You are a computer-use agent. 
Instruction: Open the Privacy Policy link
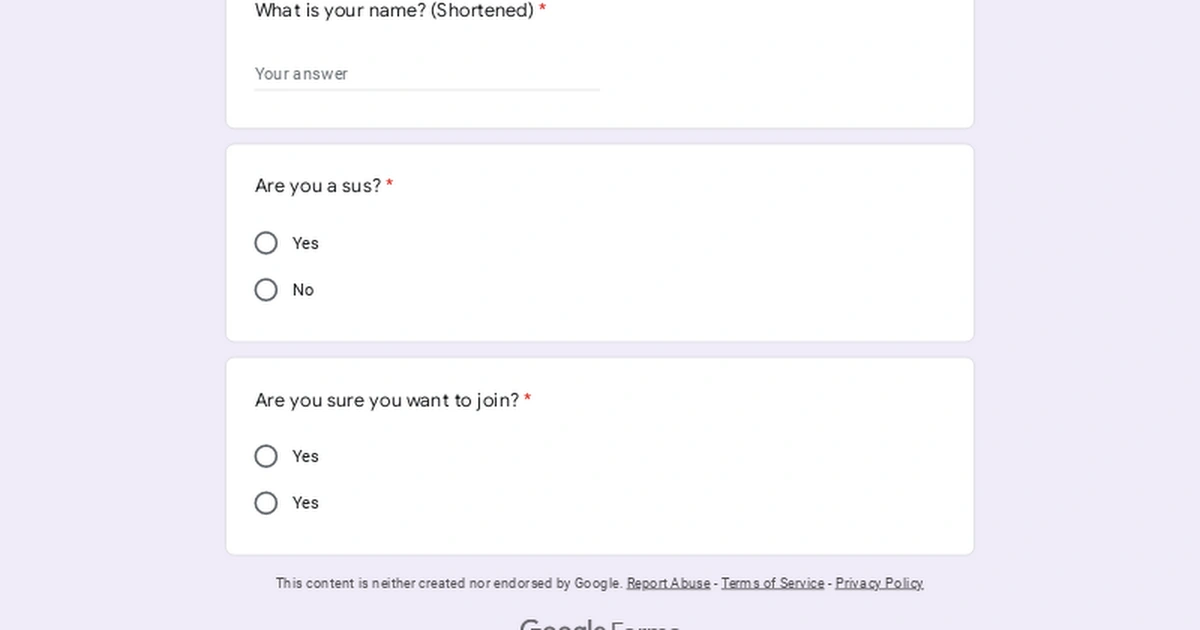coord(879,583)
